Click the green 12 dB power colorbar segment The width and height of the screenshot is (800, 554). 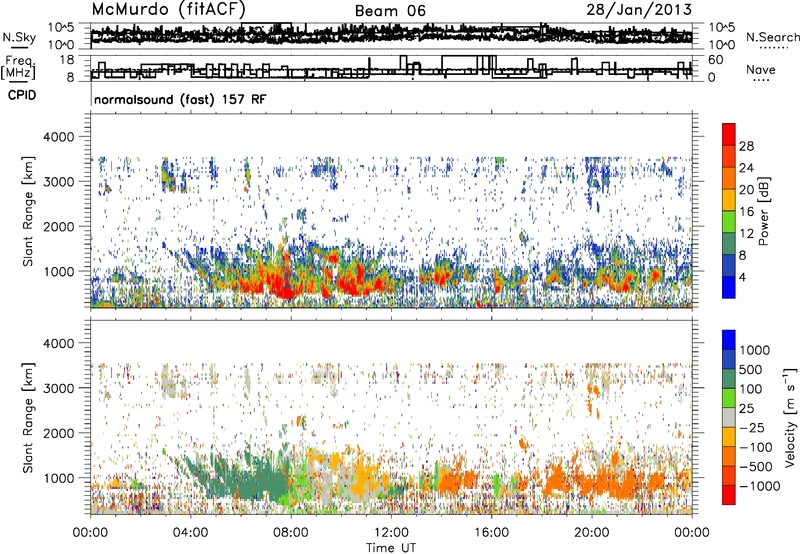(729, 222)
